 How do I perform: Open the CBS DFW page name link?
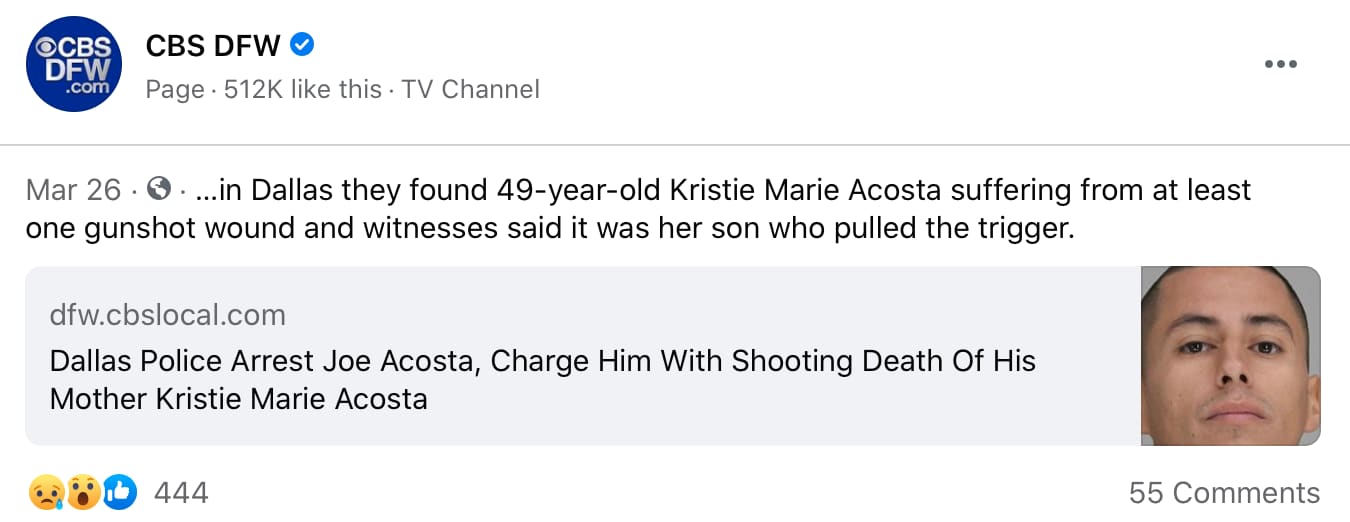(215, 45)
